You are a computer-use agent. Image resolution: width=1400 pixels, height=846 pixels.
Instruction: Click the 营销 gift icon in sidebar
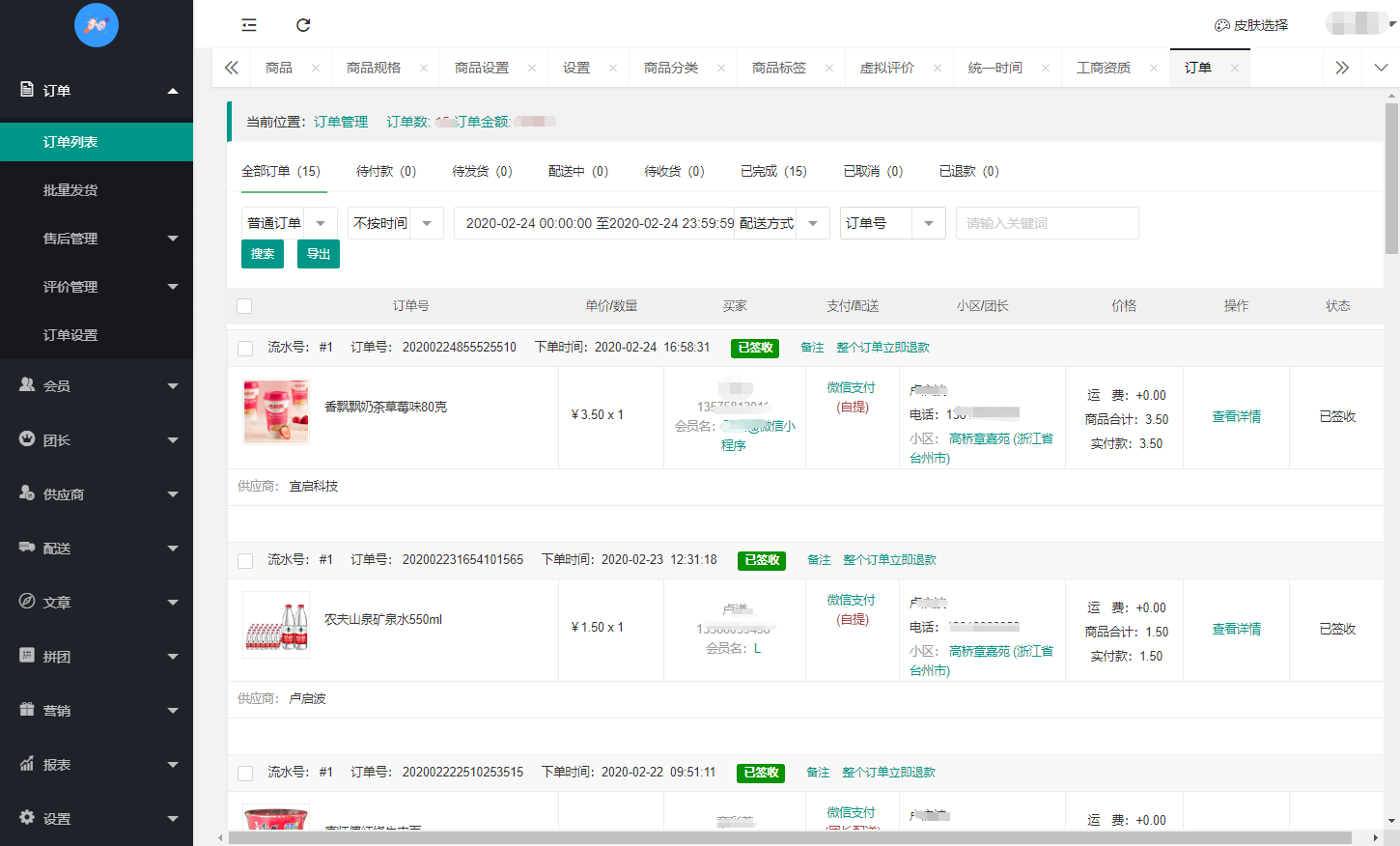click(27, 709)
